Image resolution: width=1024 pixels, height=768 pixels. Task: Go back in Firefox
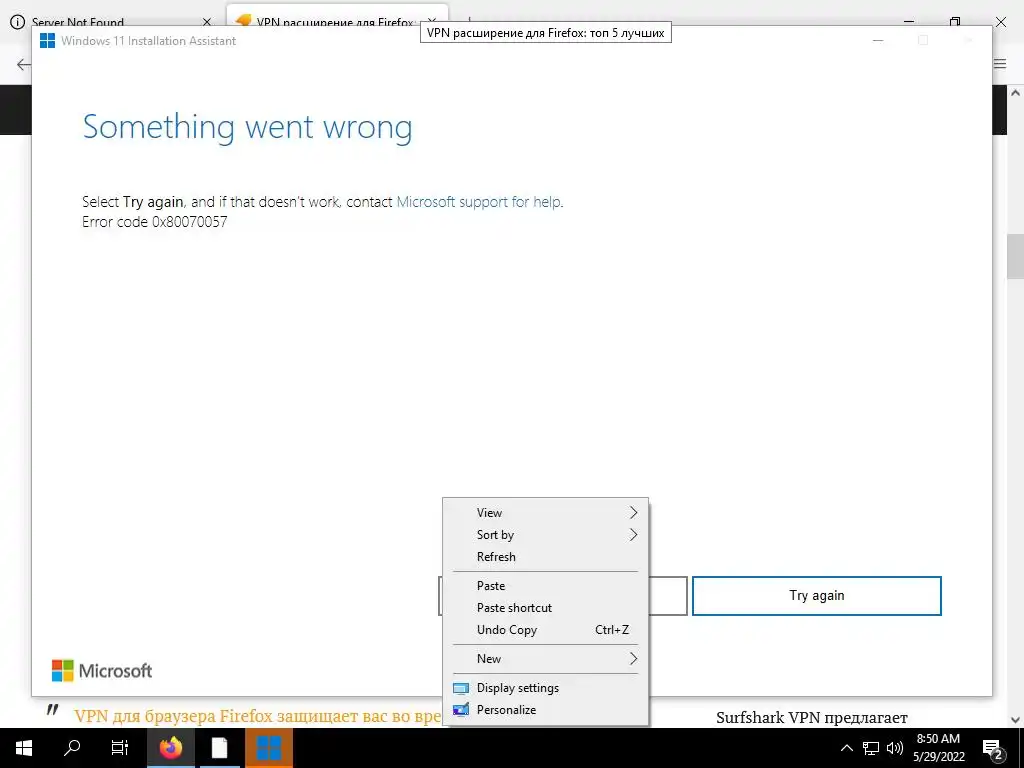click(x=24, y=64)
